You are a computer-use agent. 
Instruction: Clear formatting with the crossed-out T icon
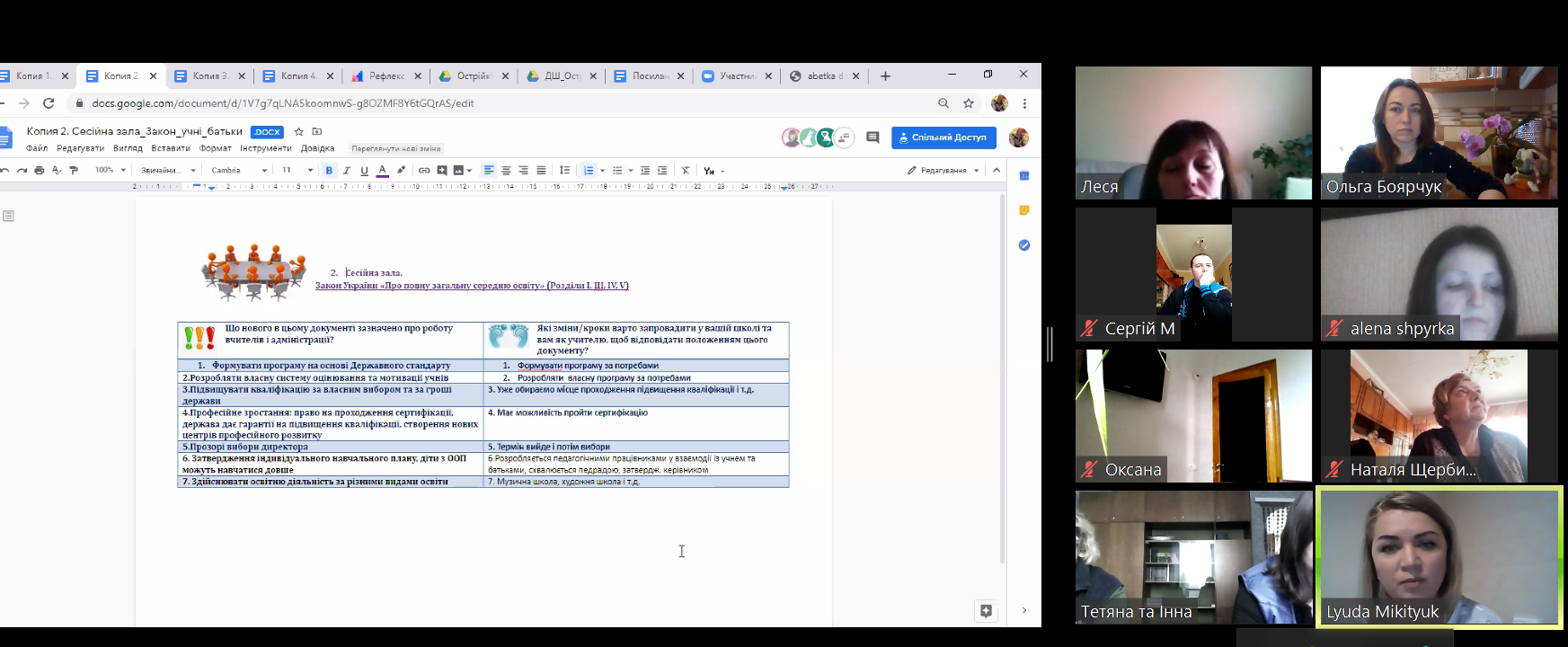click(686, 170)
